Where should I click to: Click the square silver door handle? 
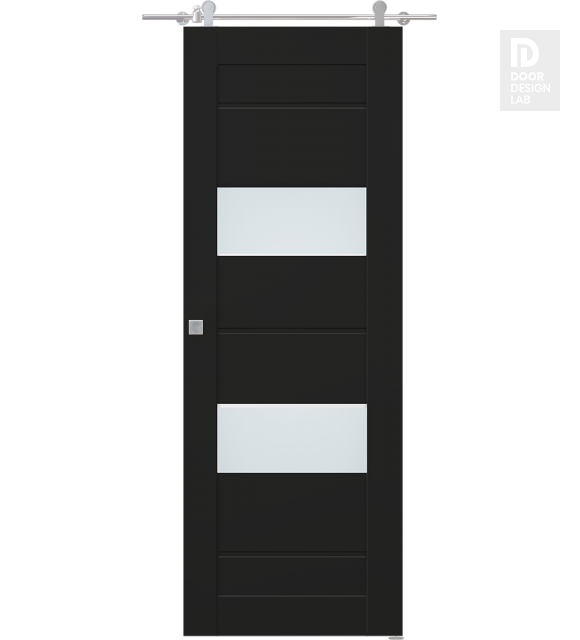point(196,327)
